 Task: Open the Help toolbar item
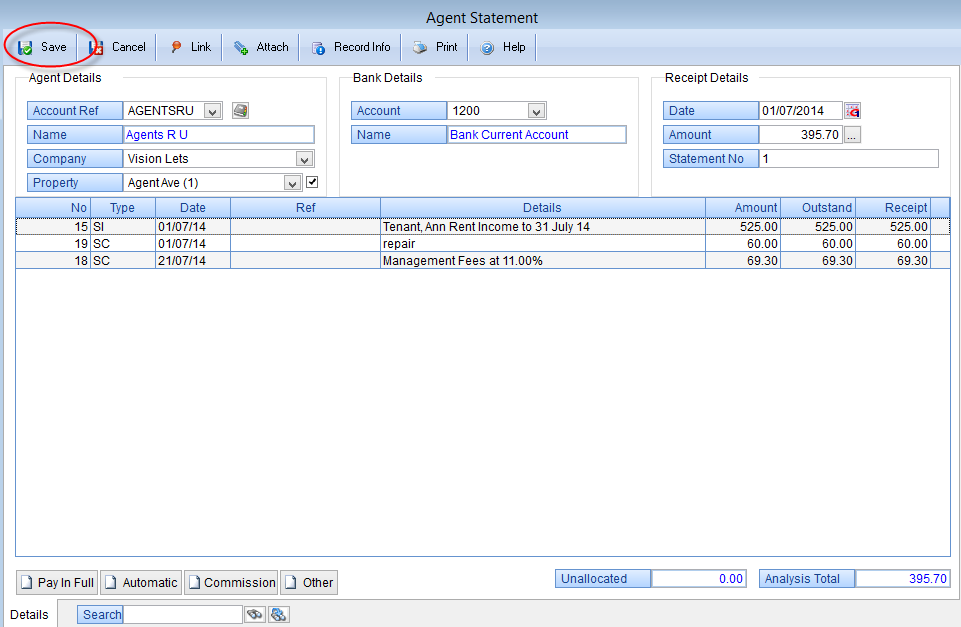pyautogui.click(x=503, y=47)
